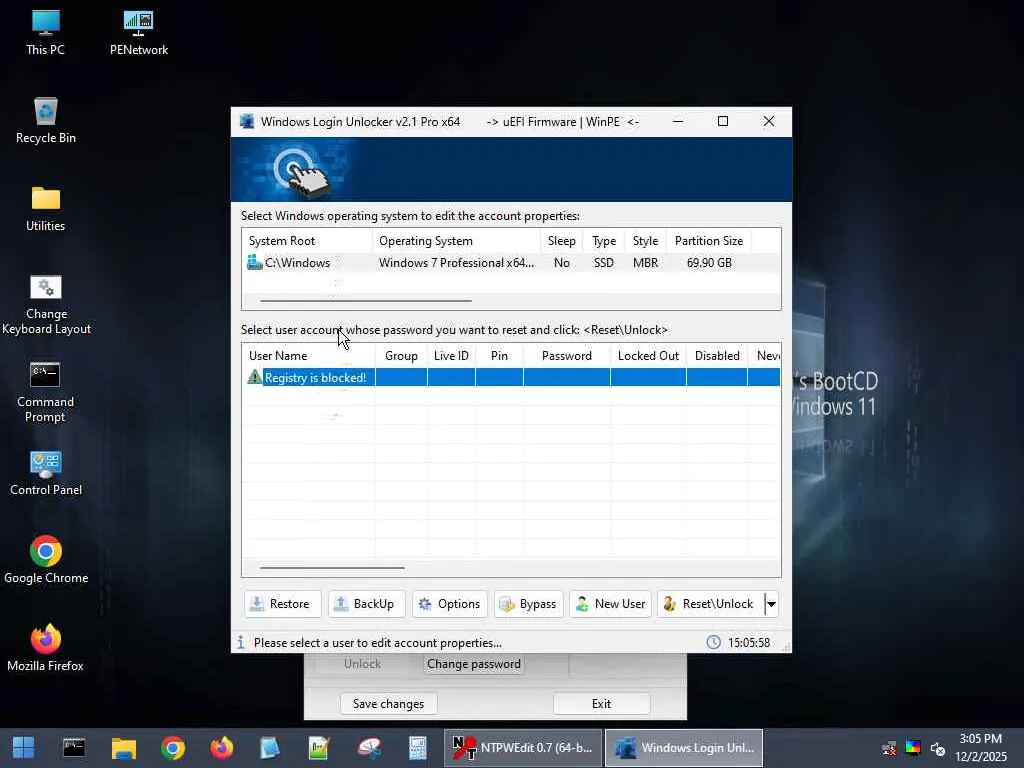Click the Pin column header

tap(499, 356)
